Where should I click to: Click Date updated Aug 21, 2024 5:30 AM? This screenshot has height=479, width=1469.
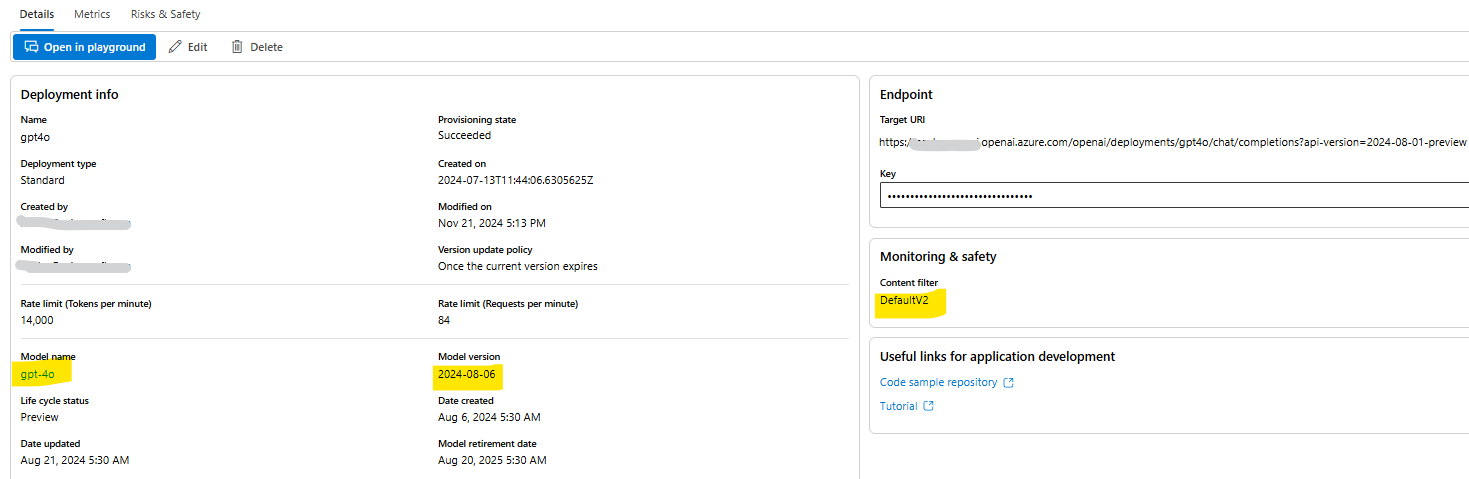coord(75,460)
